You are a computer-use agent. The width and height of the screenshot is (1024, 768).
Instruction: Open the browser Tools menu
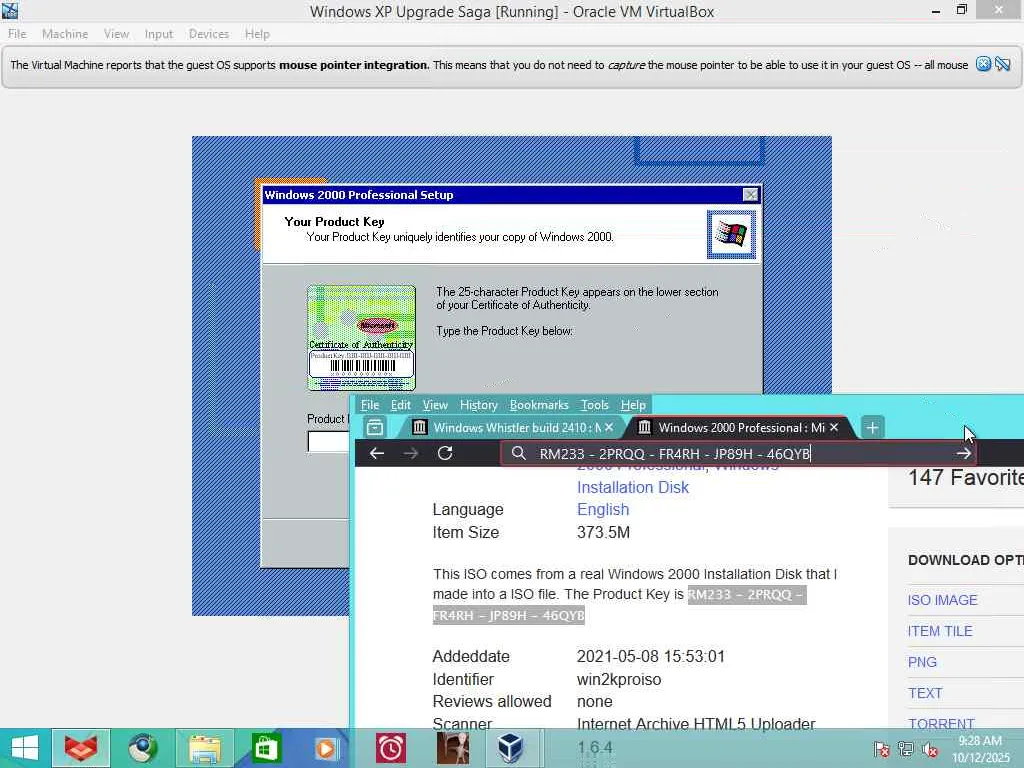pos(594,405)
